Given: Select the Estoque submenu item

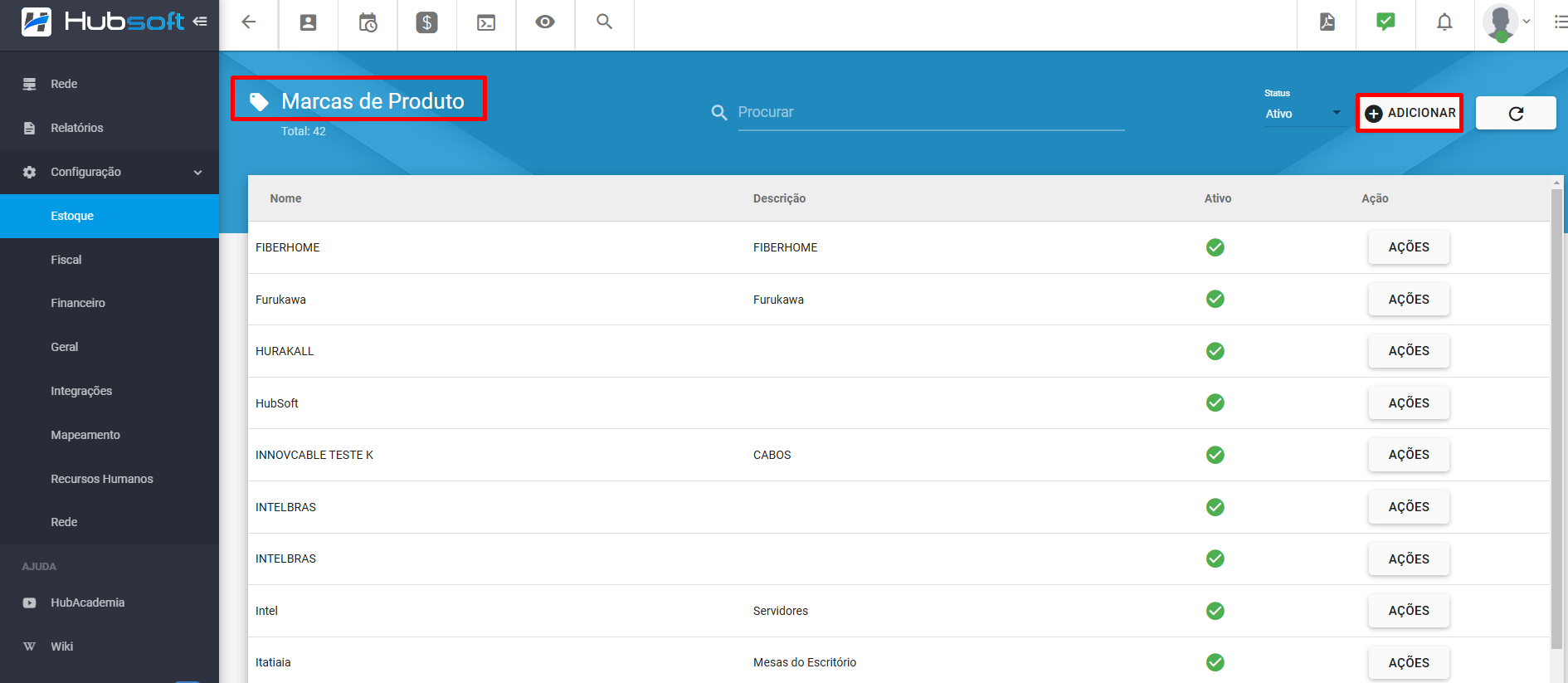Looking at the screenshot, I should pos(110,216).
